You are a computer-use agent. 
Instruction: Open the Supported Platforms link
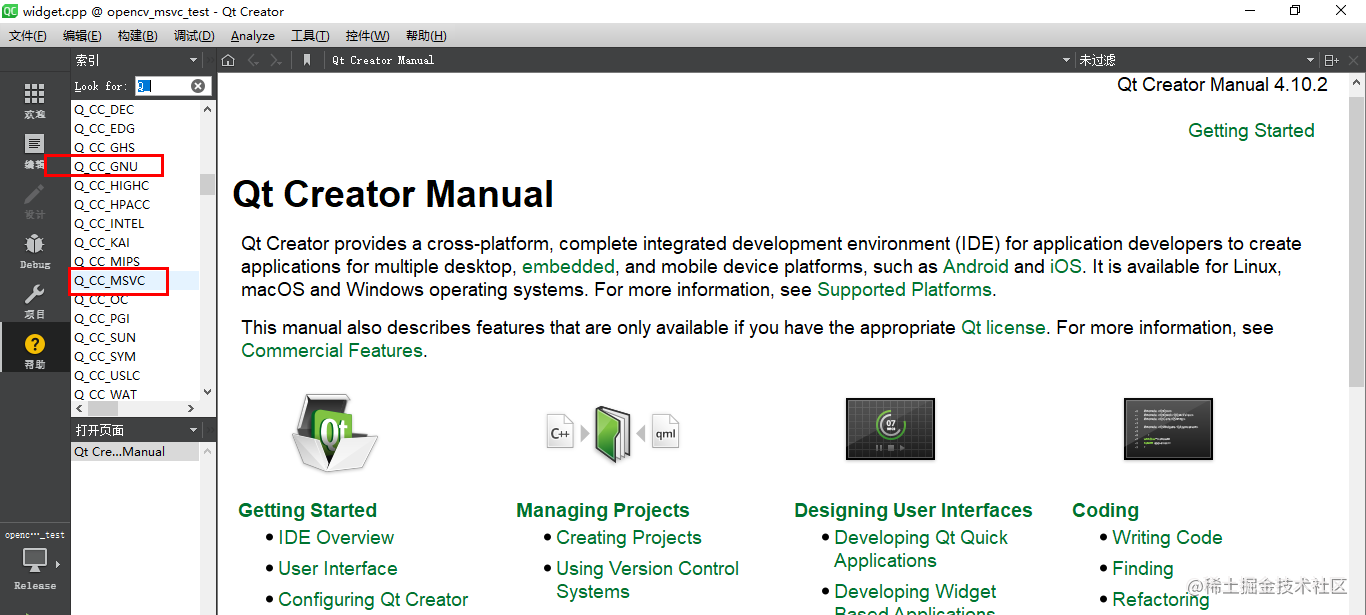pos(904,290)
